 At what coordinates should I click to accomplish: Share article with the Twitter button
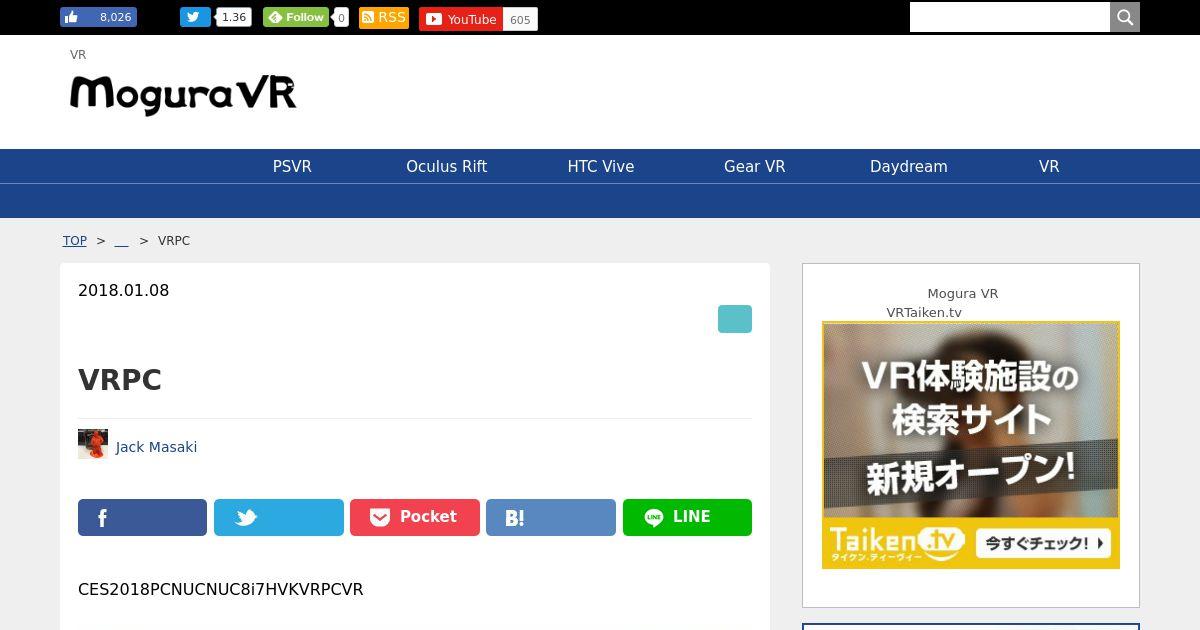(x=279, y=517)
